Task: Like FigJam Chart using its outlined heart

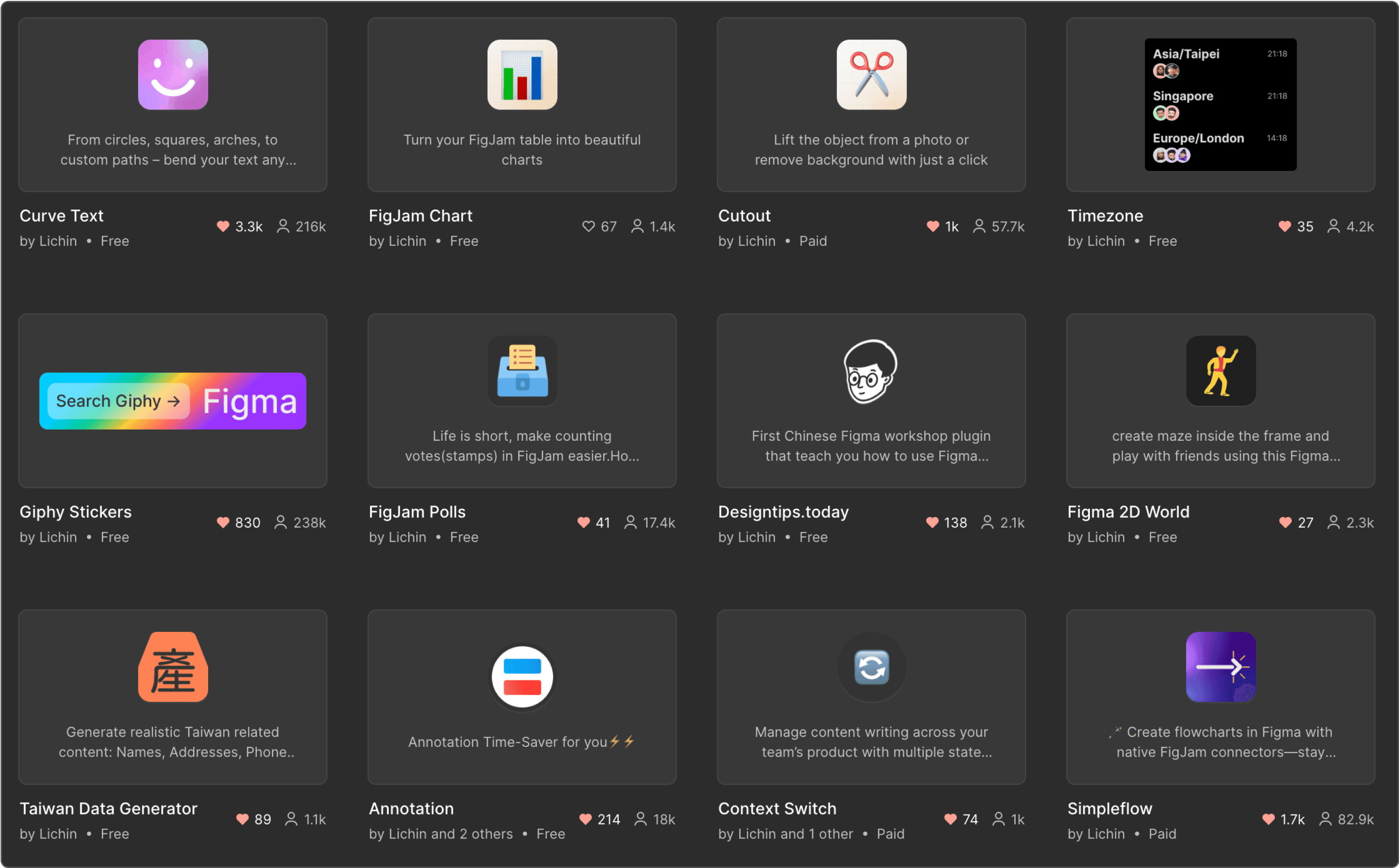Action: [588, 226]
